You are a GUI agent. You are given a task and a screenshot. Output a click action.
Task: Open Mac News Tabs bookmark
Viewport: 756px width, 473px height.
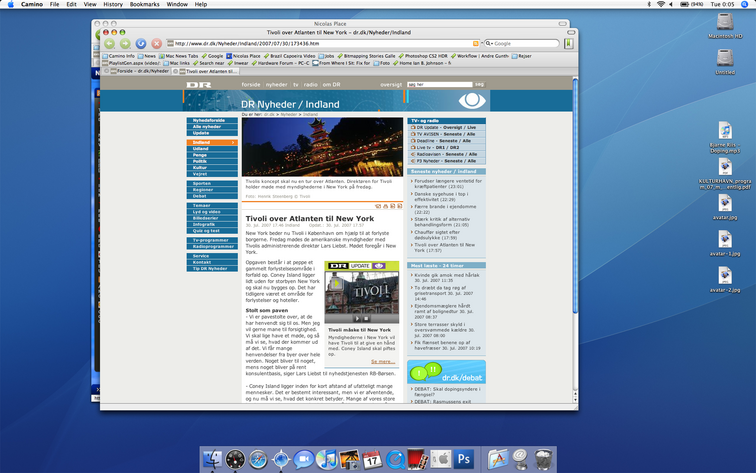(179, 56)
